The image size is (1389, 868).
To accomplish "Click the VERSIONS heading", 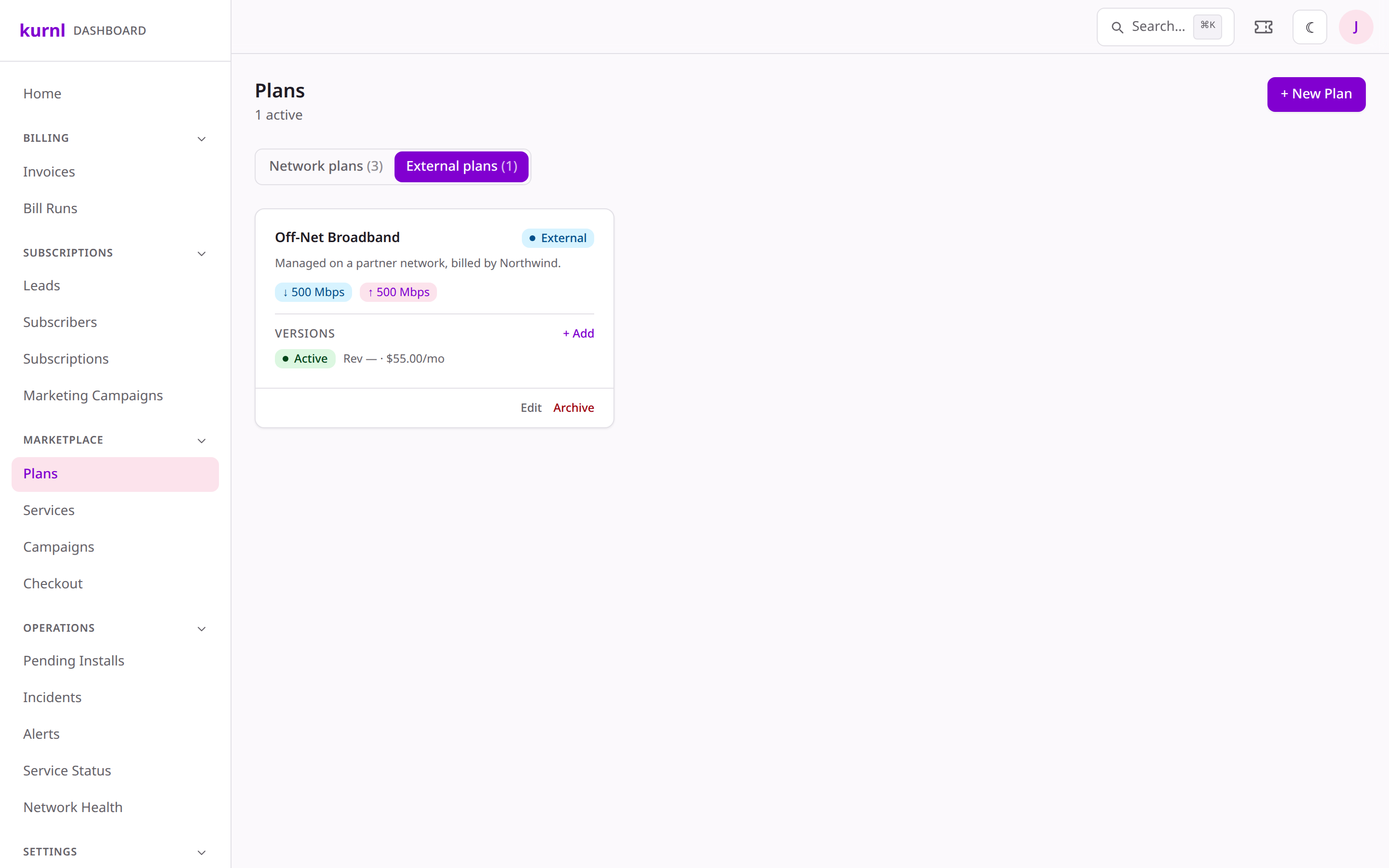I will pos(305,334).
